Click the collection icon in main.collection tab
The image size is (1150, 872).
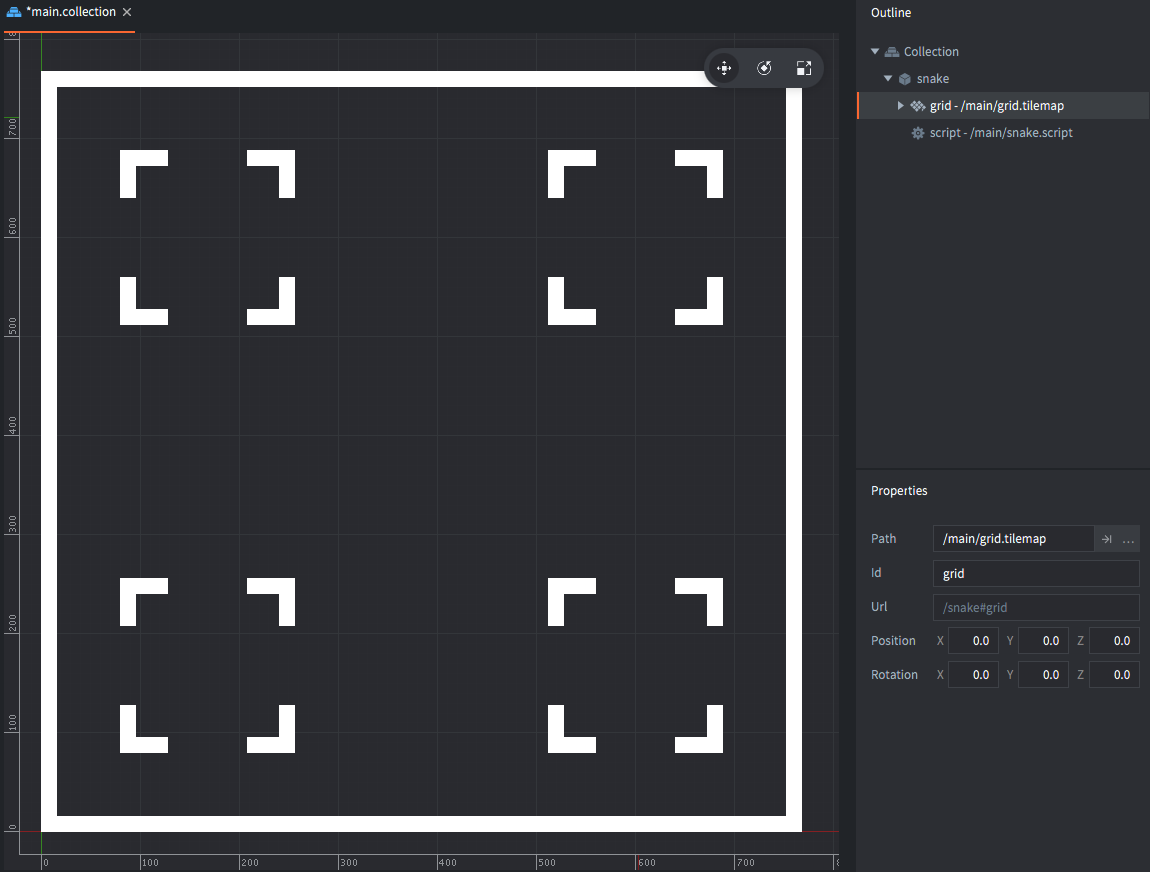(x=13, y=12)
